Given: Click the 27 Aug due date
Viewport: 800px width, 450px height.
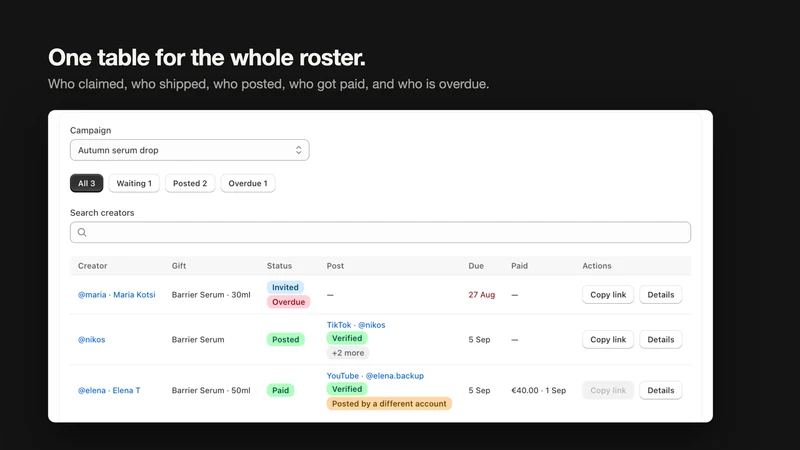Looking at the screenshot, I should point(482,294).
